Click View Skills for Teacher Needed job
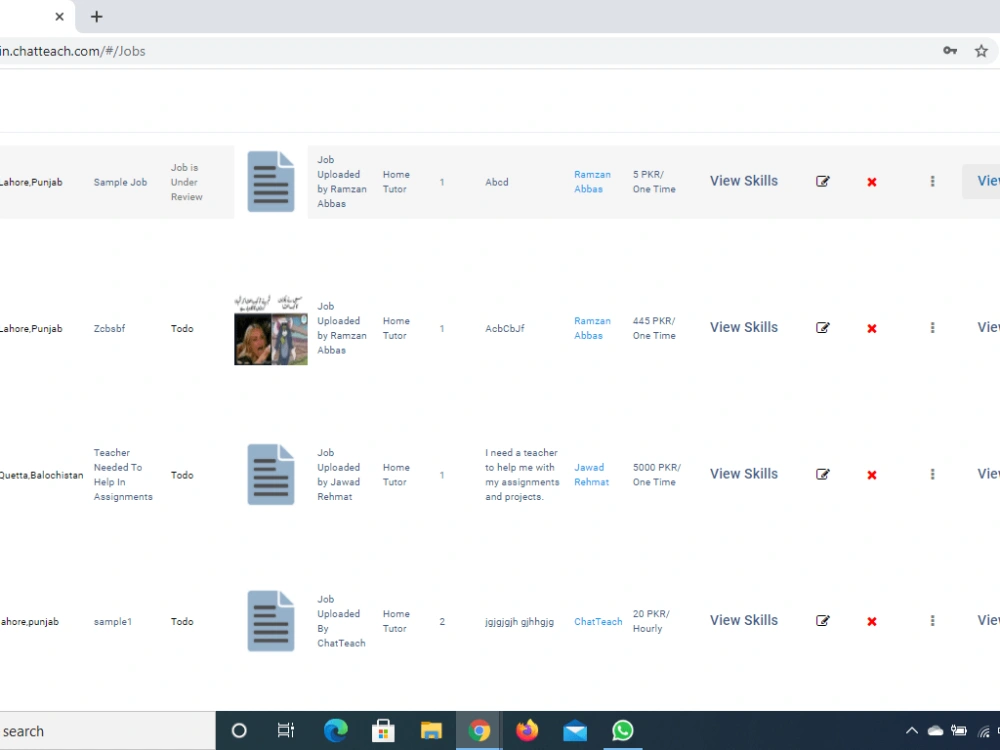Screen dimensions: 1000x750 pos(743,474)
